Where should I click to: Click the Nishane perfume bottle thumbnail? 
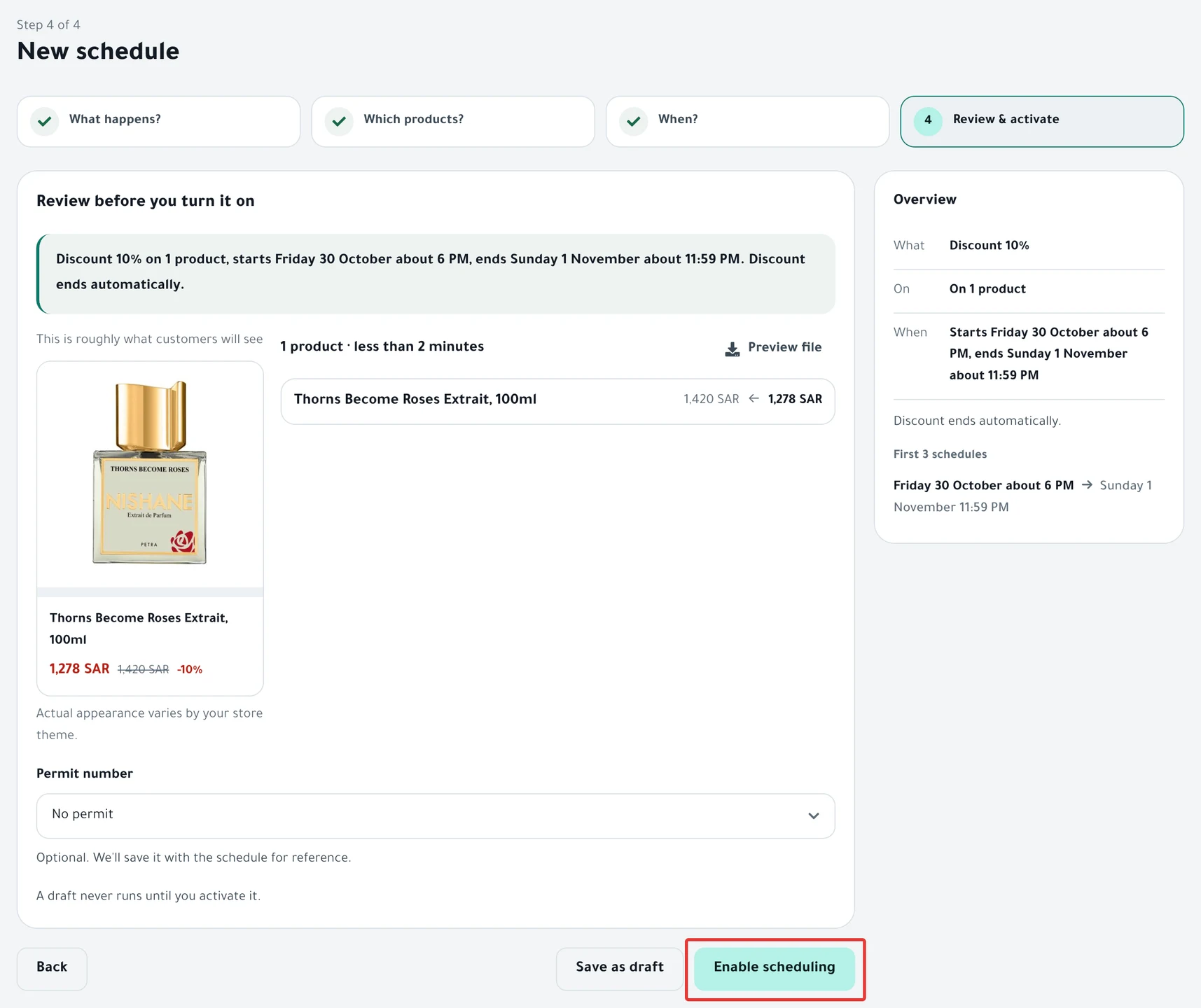(150, 474)
